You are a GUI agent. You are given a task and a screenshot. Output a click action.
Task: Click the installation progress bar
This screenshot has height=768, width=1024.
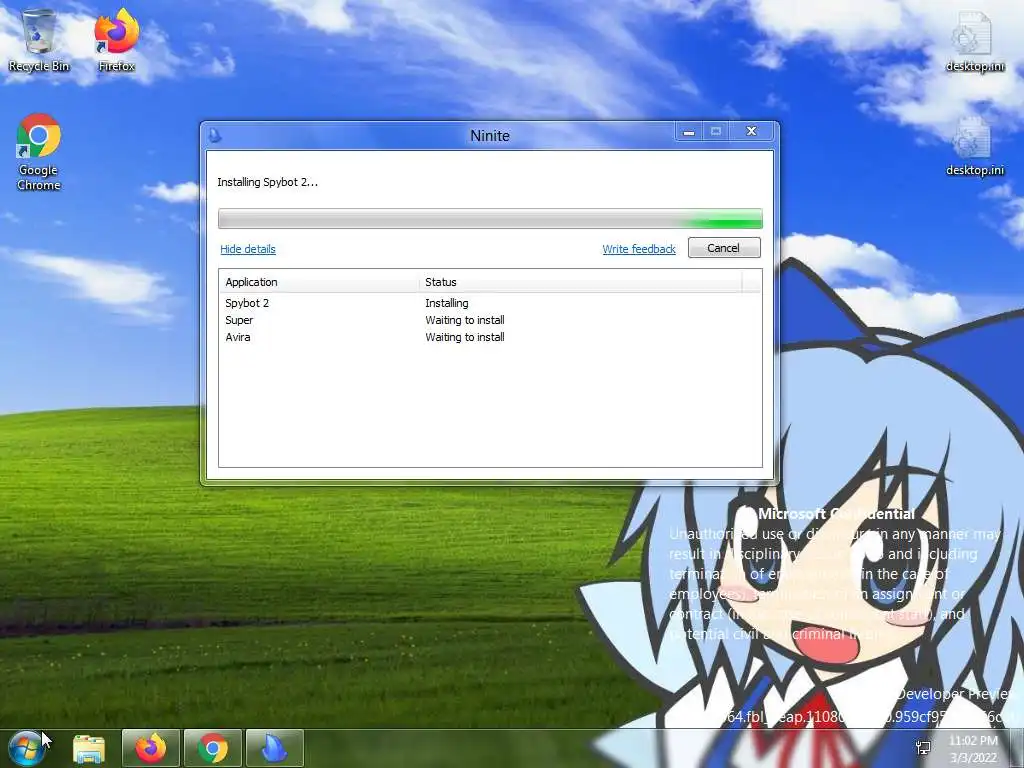click(490, 218)
